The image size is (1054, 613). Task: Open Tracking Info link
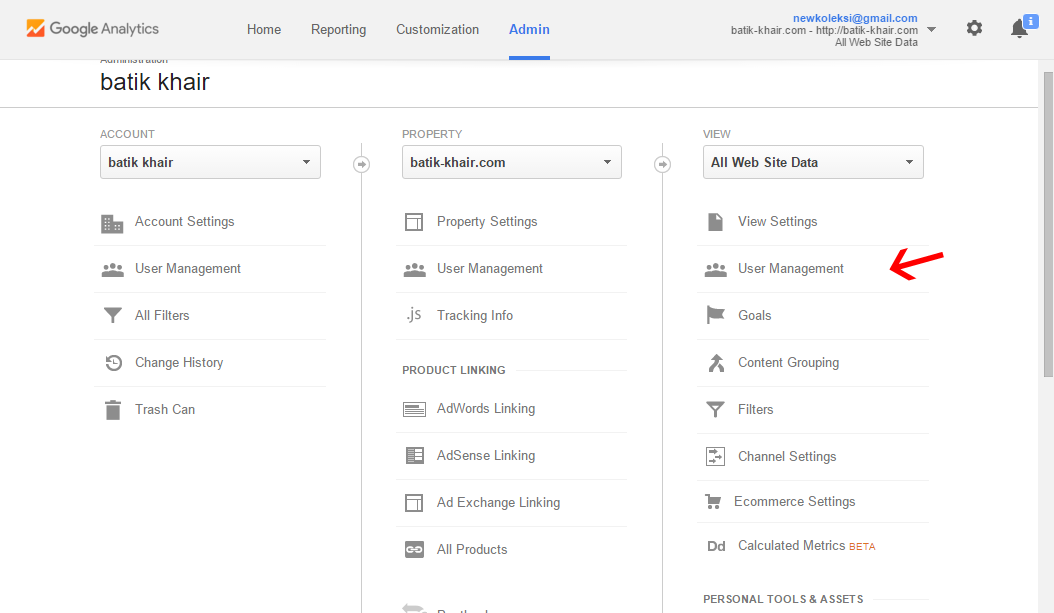point(475,315)
